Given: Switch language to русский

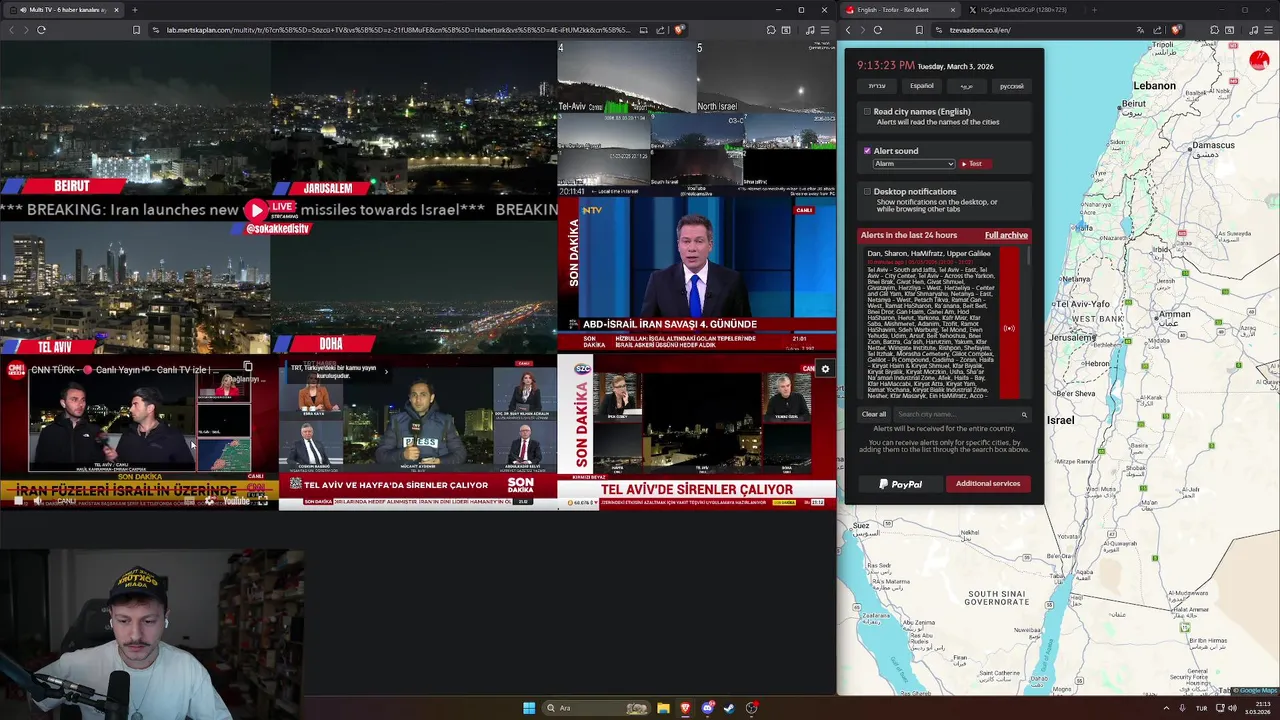Looking at the screenshot, I should tap(1012, 86).
